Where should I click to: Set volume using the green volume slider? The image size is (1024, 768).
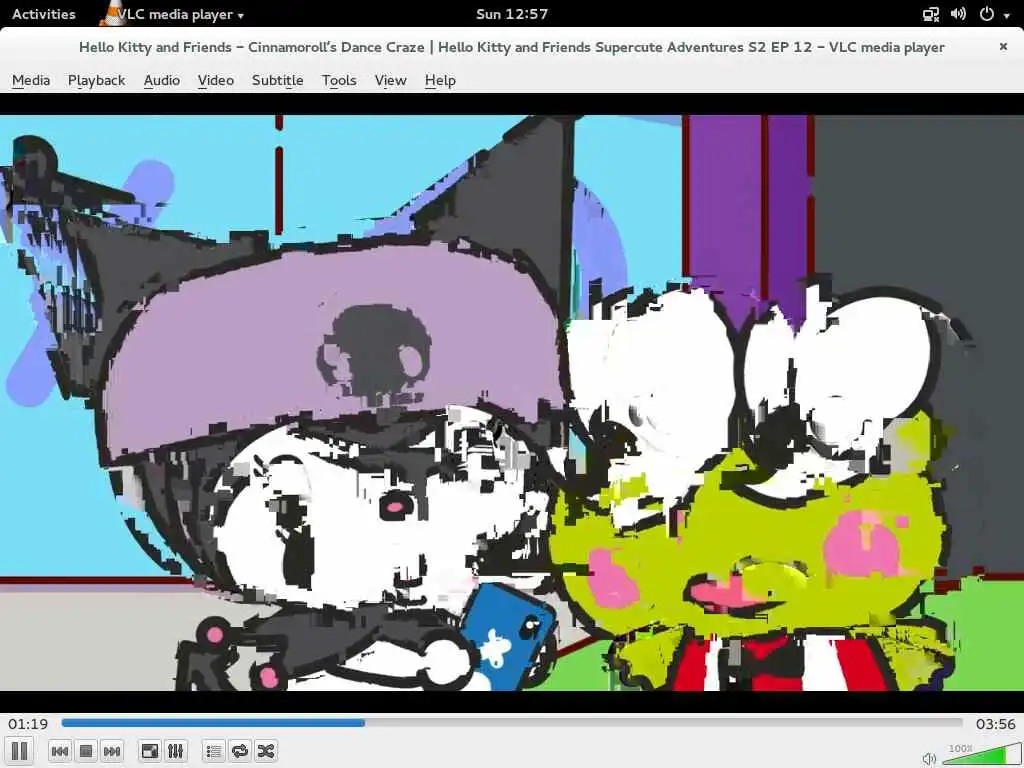[x=981, y=754]
